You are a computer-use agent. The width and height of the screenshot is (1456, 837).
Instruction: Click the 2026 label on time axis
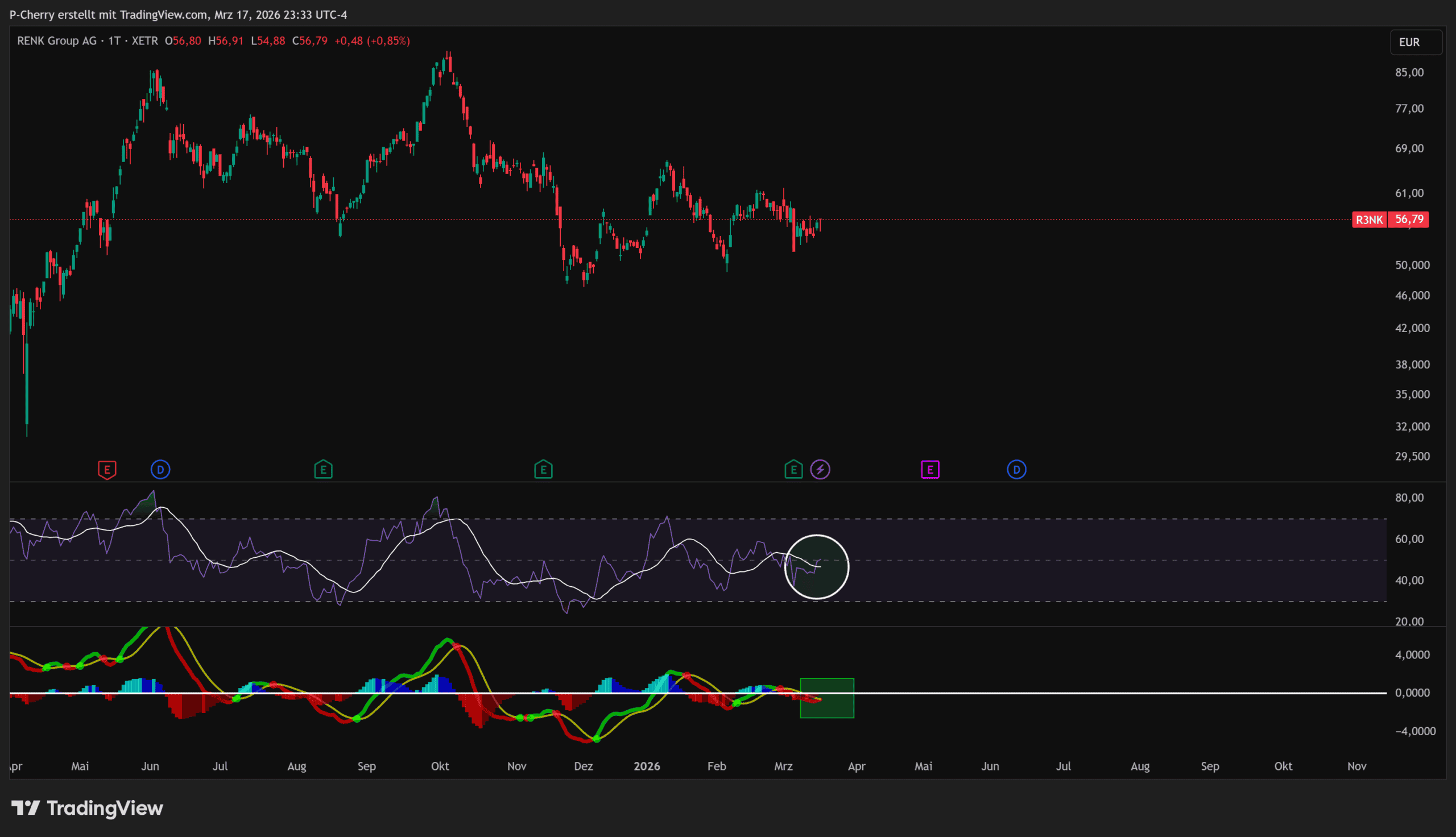647,766
